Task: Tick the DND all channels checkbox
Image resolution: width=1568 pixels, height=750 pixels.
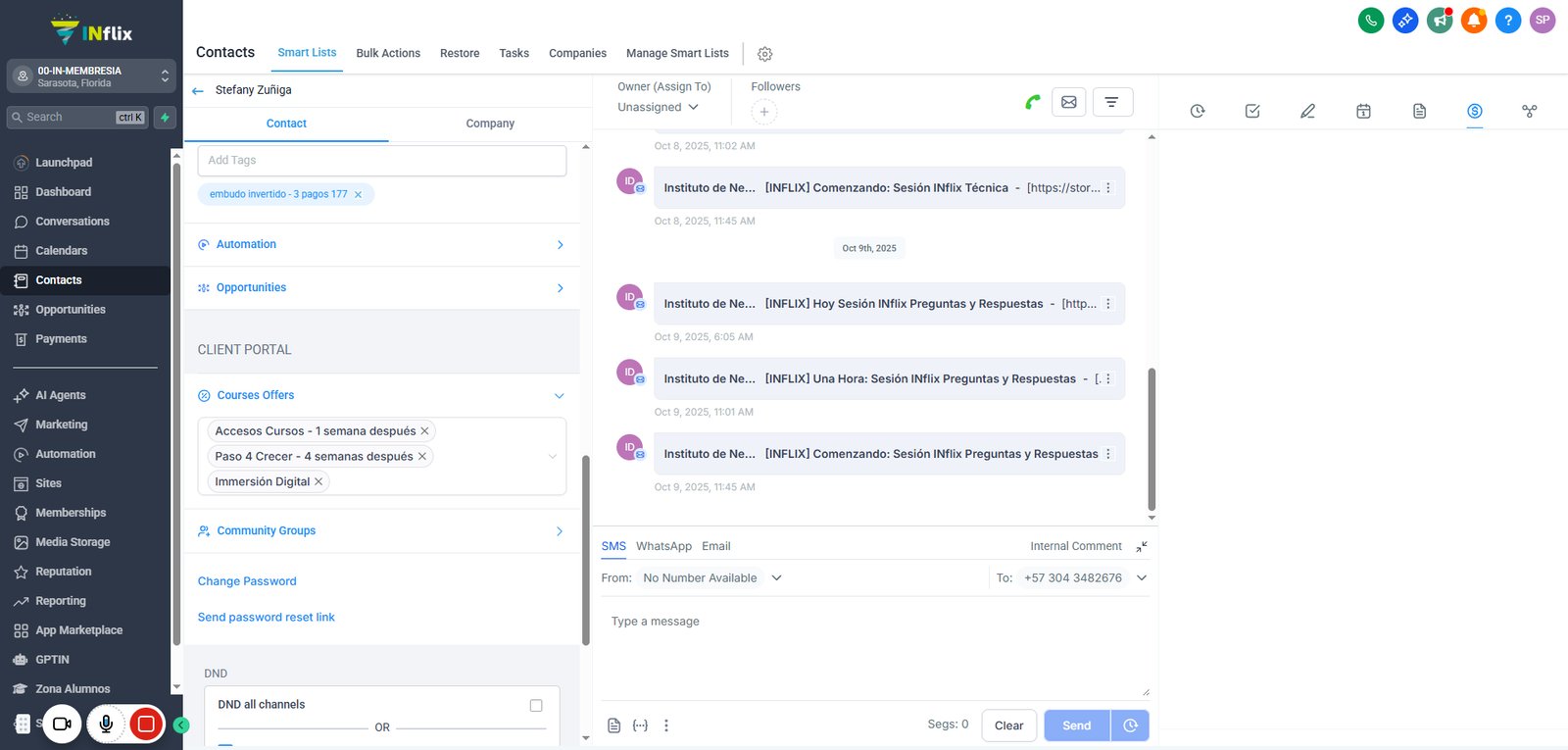Action: (x=536, y=705)
